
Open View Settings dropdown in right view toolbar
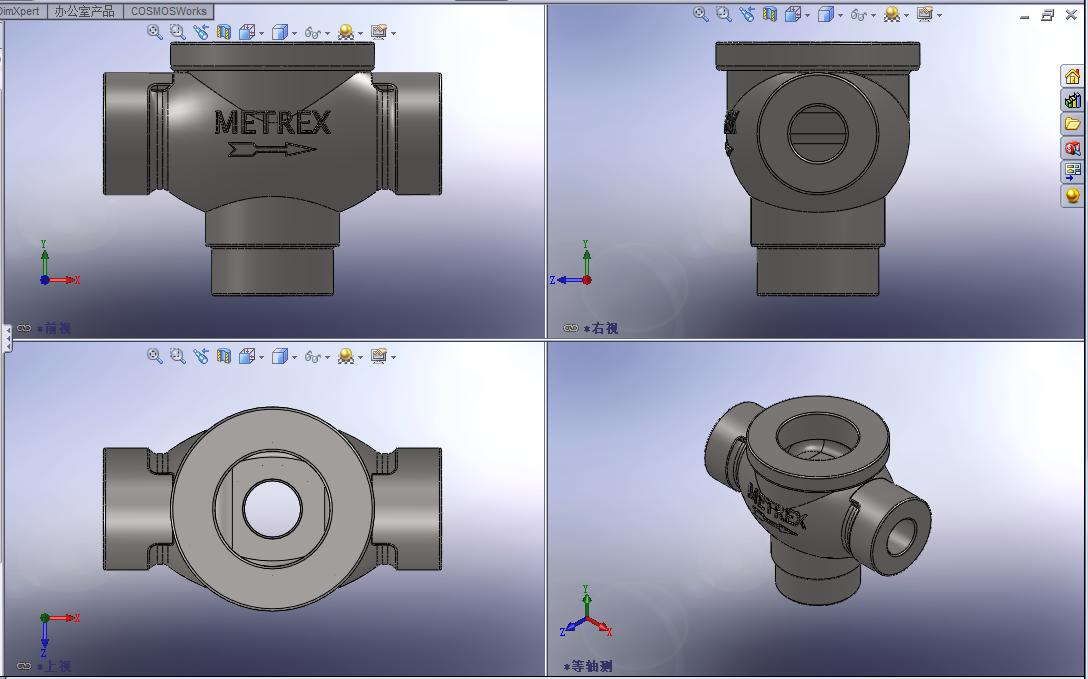(940, 15)
